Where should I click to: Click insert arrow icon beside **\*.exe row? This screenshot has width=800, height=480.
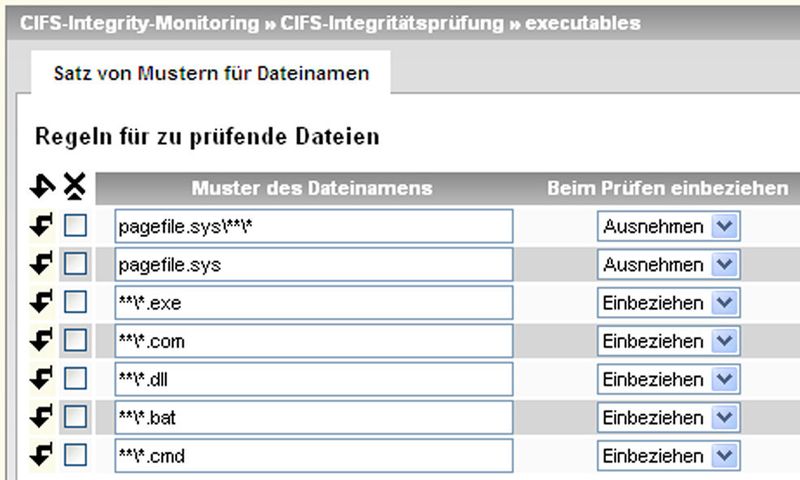coord(41,302)
